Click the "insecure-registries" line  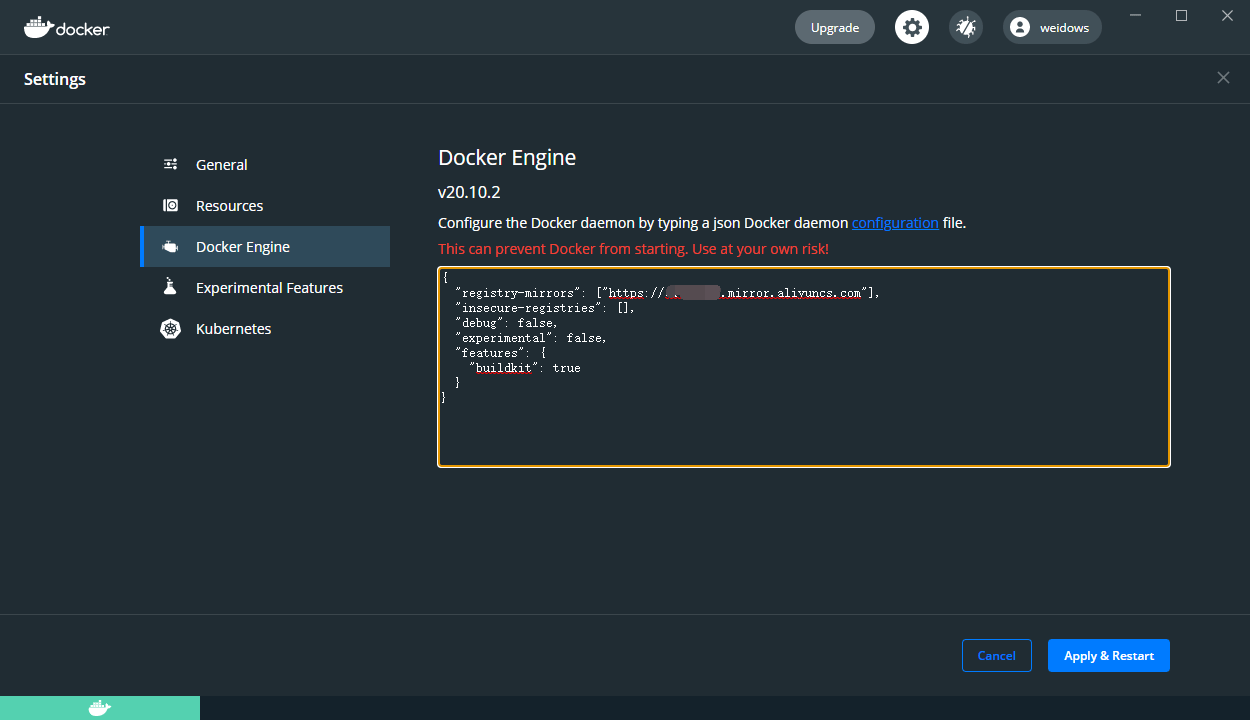544,308
